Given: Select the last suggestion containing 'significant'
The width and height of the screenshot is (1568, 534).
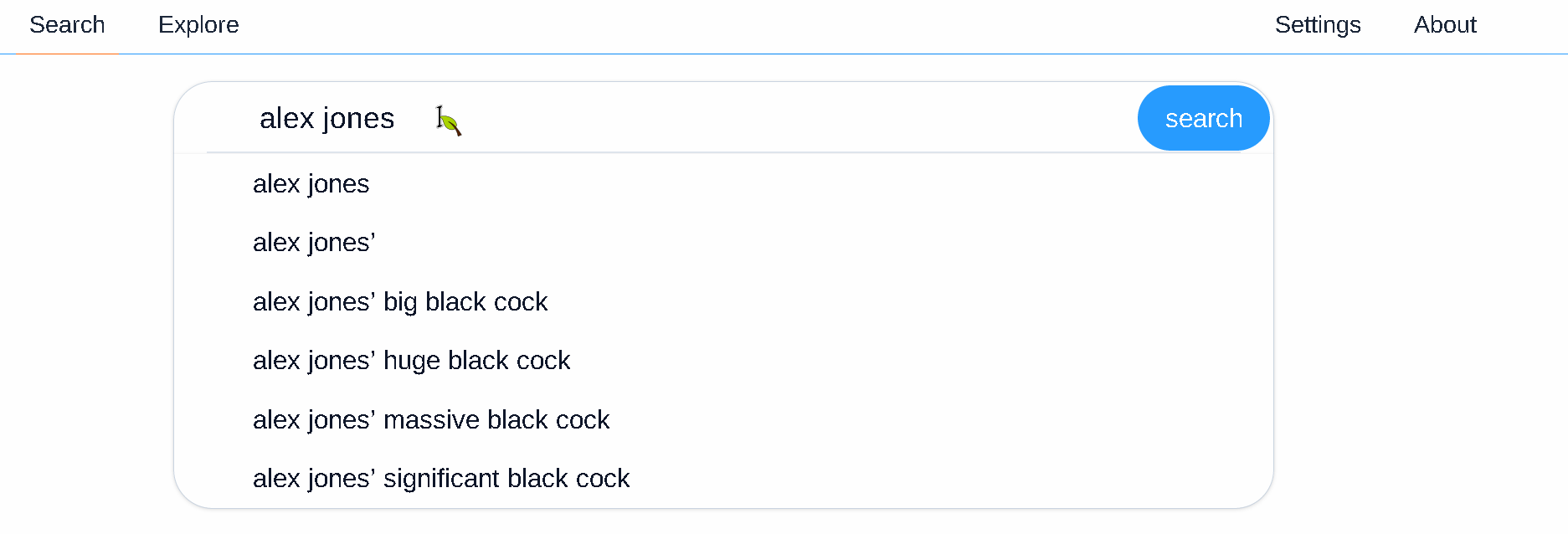Looking at the screenshot, I should [441, 478].
